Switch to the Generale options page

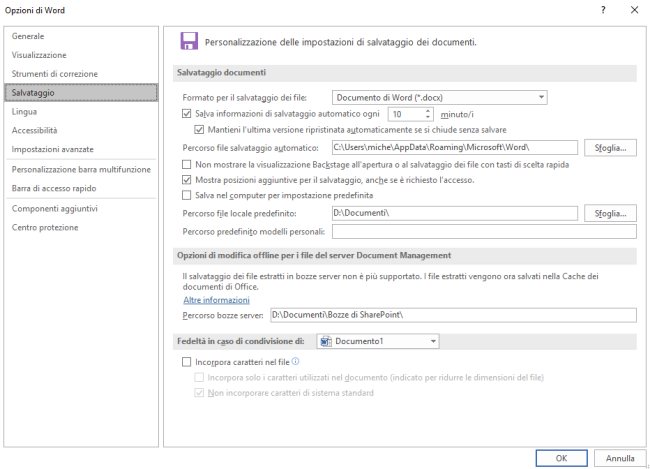28,36
